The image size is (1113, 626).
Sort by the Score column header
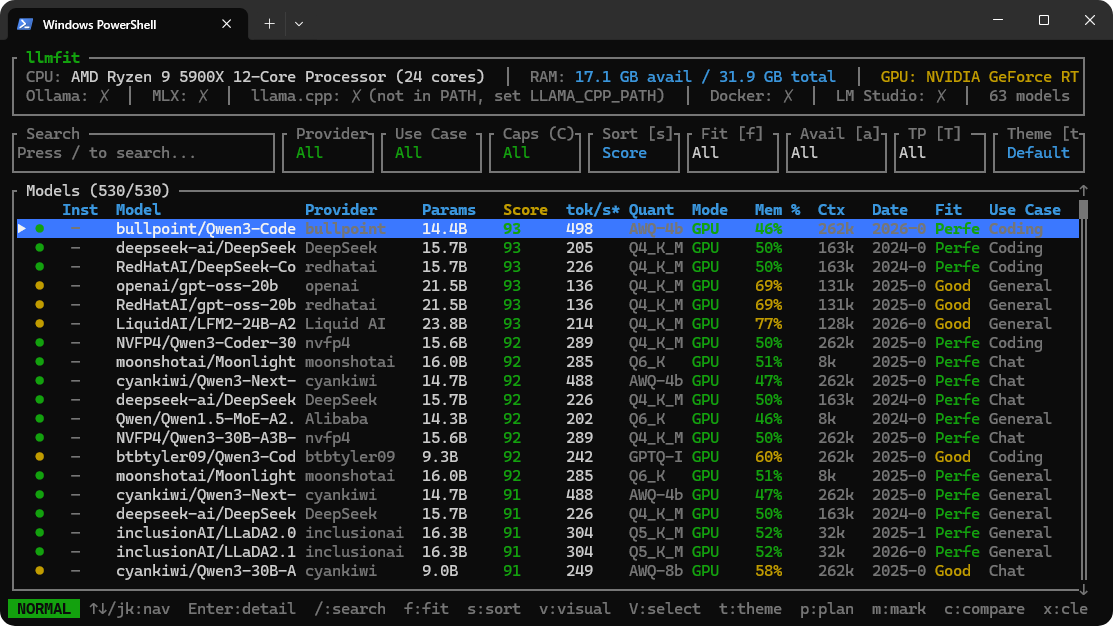pos(525,210)
